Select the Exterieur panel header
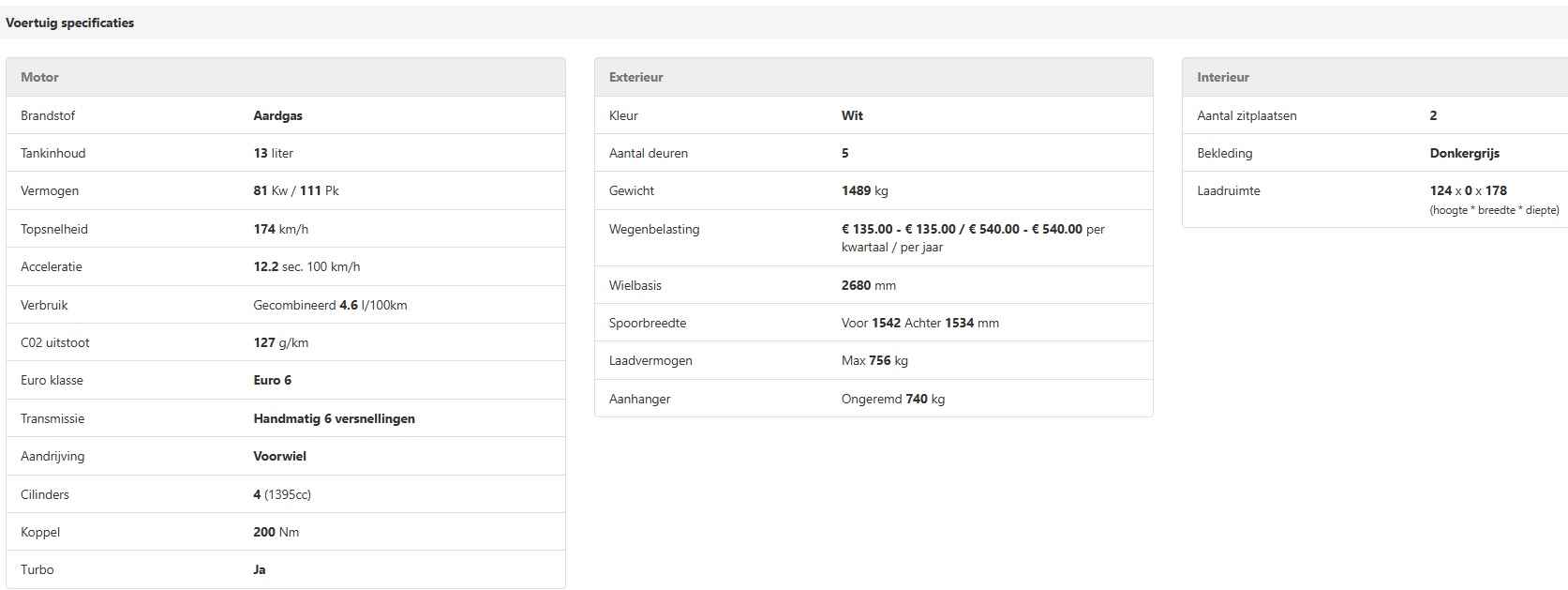1568x590 pixels. pos(874,77)
